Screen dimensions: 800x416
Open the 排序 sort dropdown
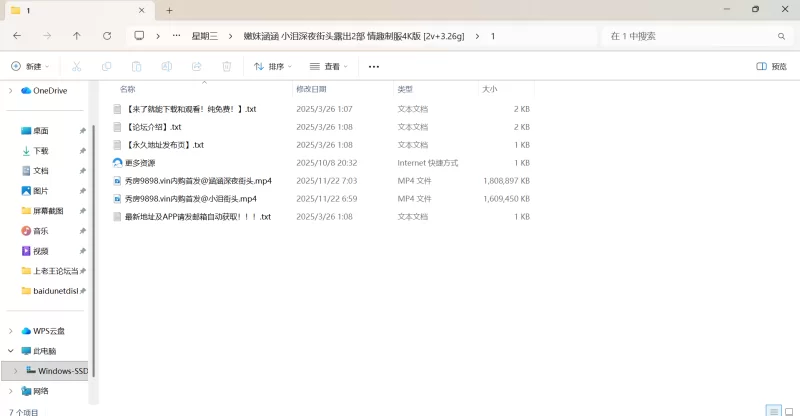(x=273, y=67)
